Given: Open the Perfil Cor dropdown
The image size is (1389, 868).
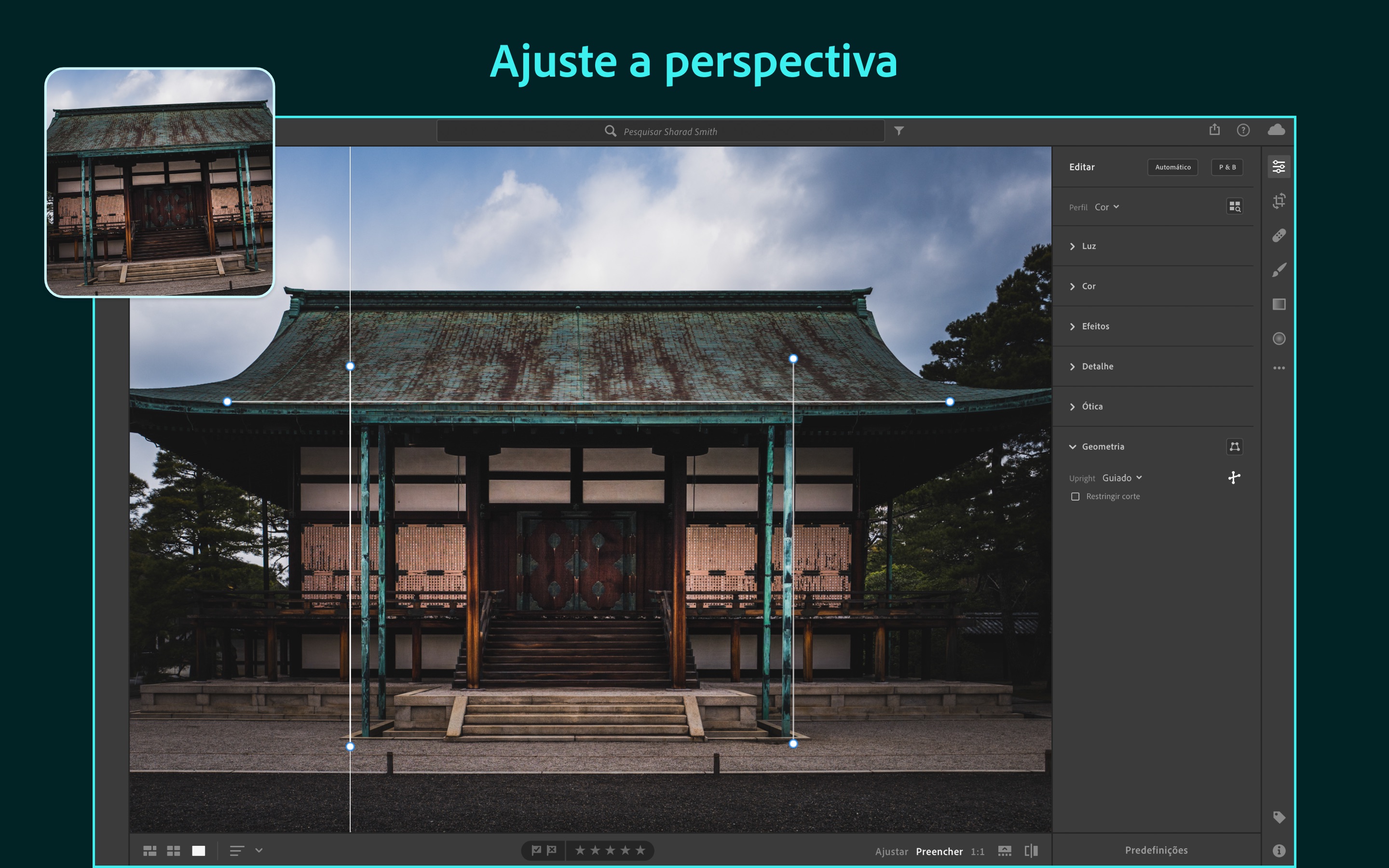Looking at the screenshot, I should 1107,207.
